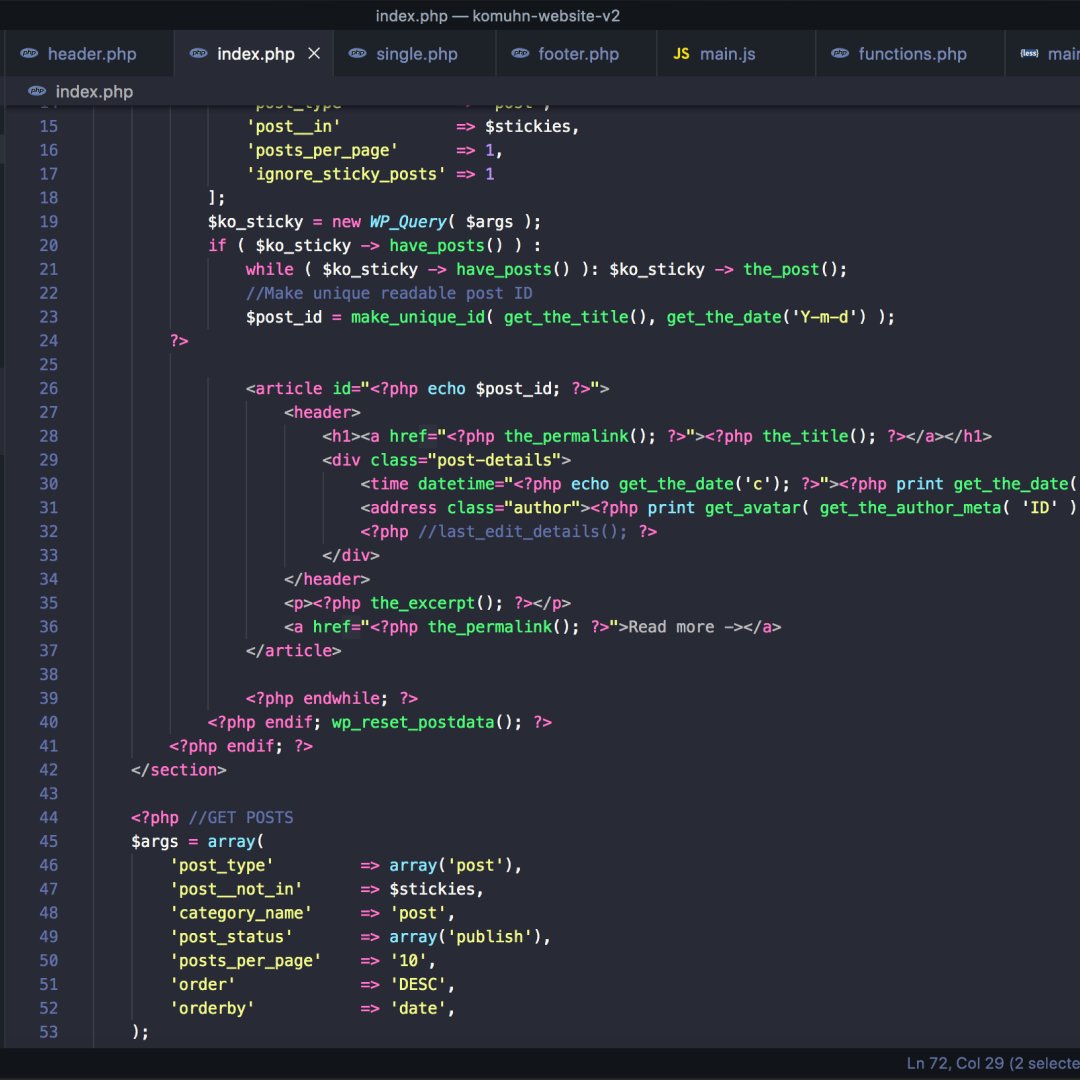Click the 'publish' string on line 49
Screen dimensions: 1080x1080
click(490, 937)
